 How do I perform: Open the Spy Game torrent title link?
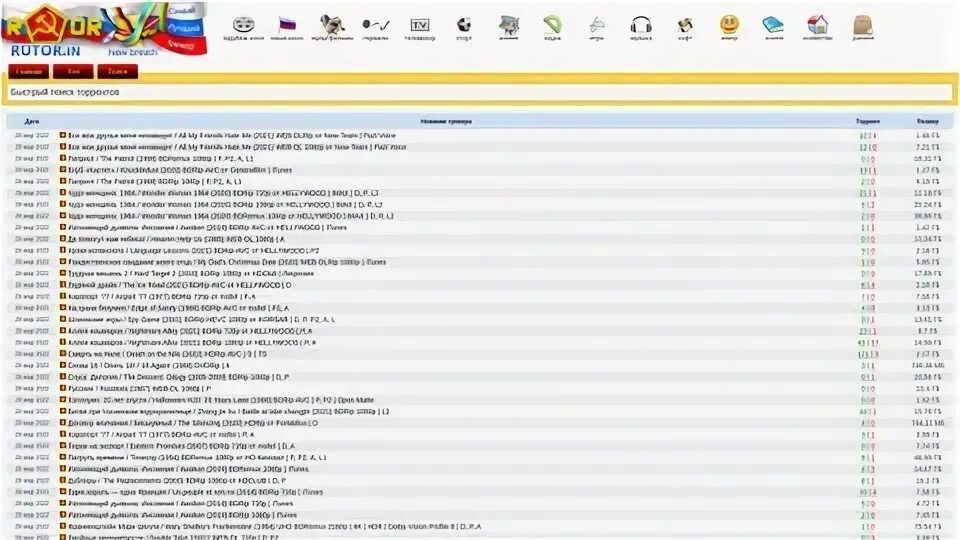pos(201,320)
